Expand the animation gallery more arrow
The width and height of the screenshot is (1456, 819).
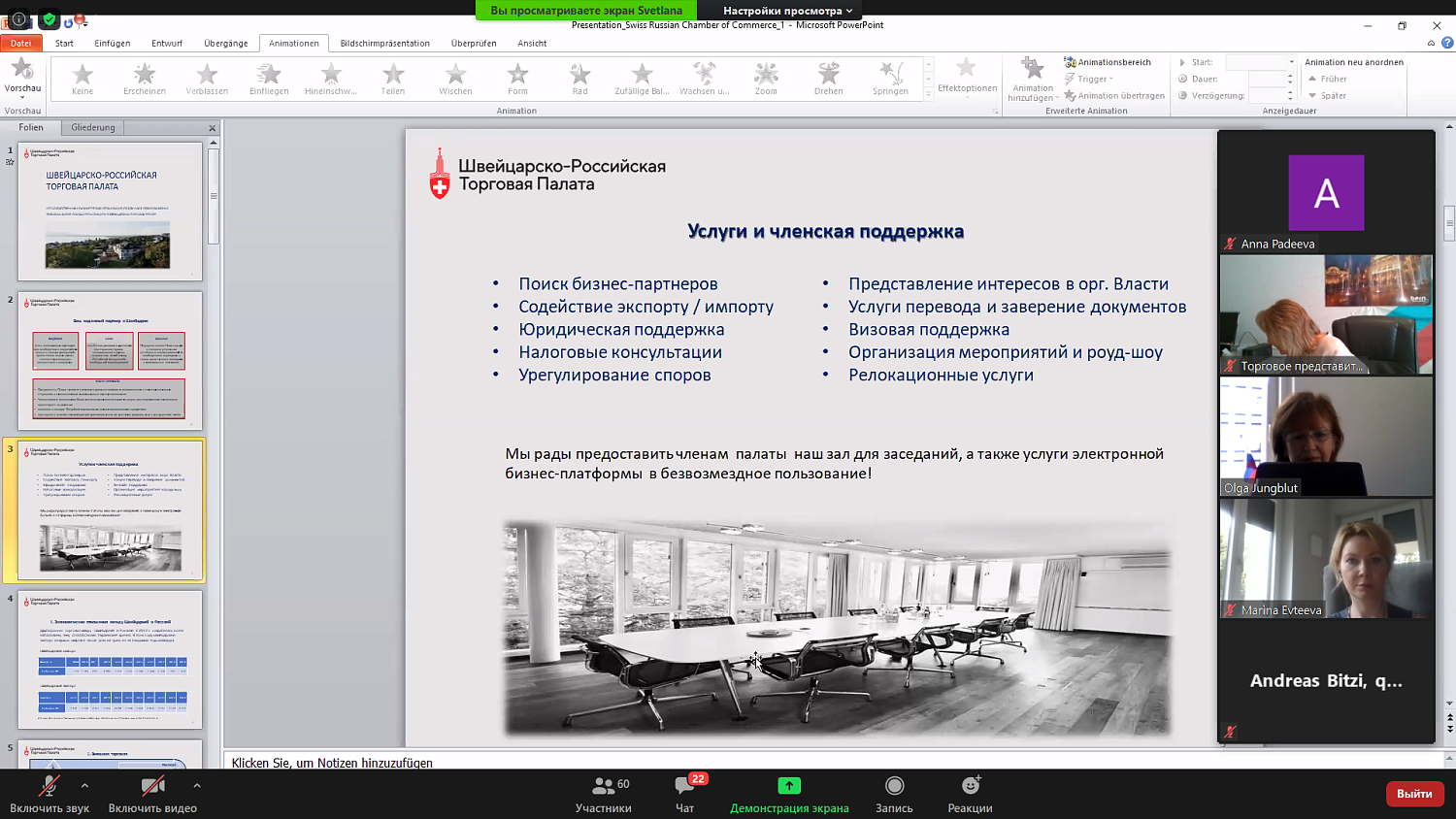click(928, 94)
